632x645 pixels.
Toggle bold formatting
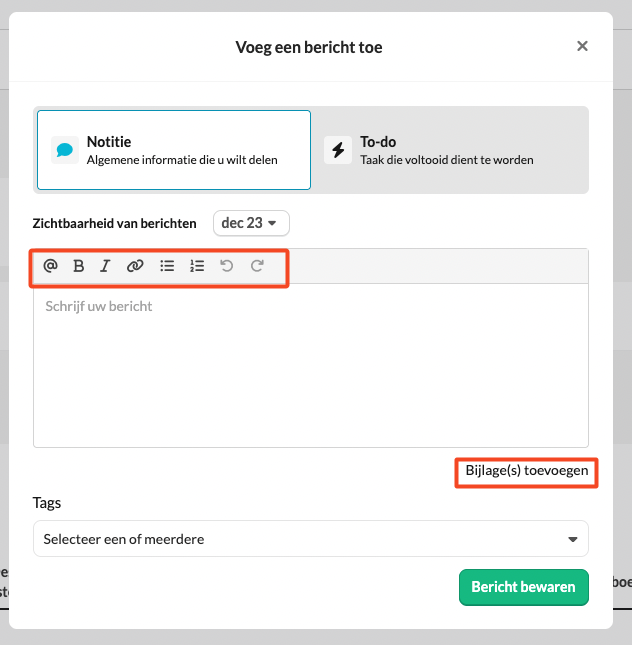[x=78, y=266]
